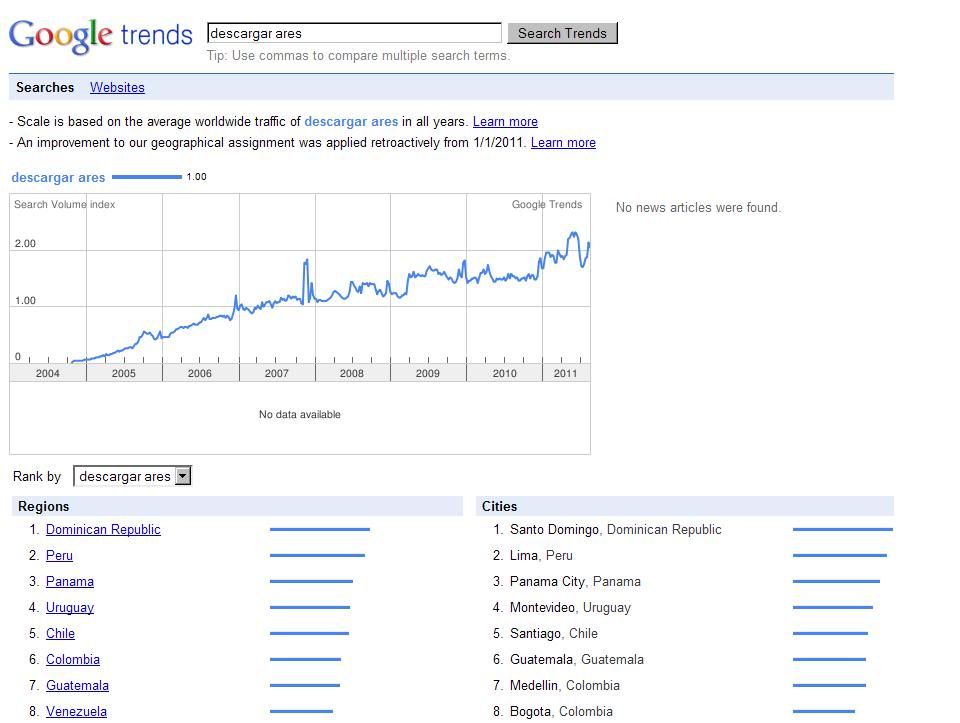
Task: Open first Learn more link about scale
Action: tap(505, 121)
